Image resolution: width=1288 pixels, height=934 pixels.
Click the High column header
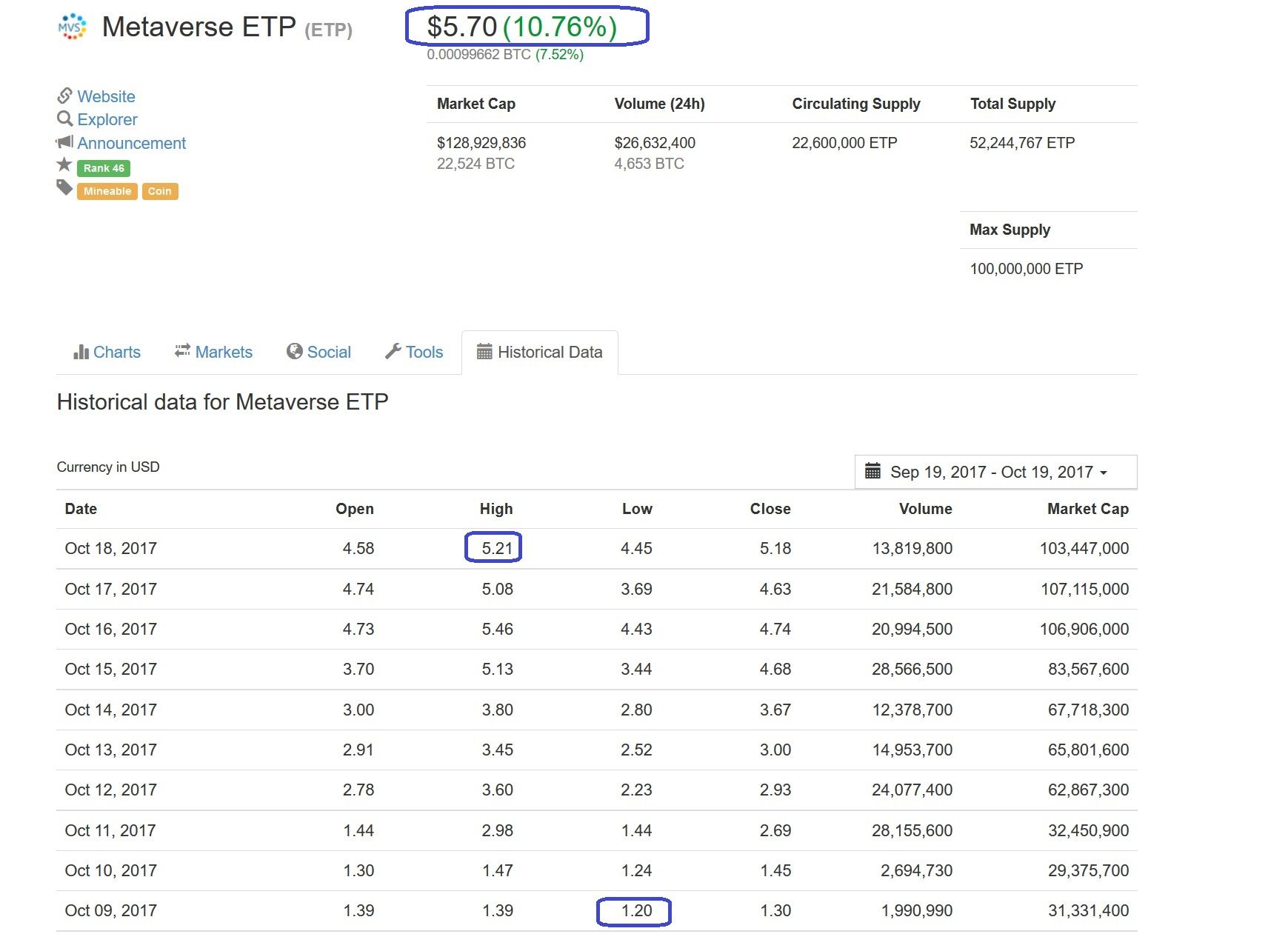(496, 509)
